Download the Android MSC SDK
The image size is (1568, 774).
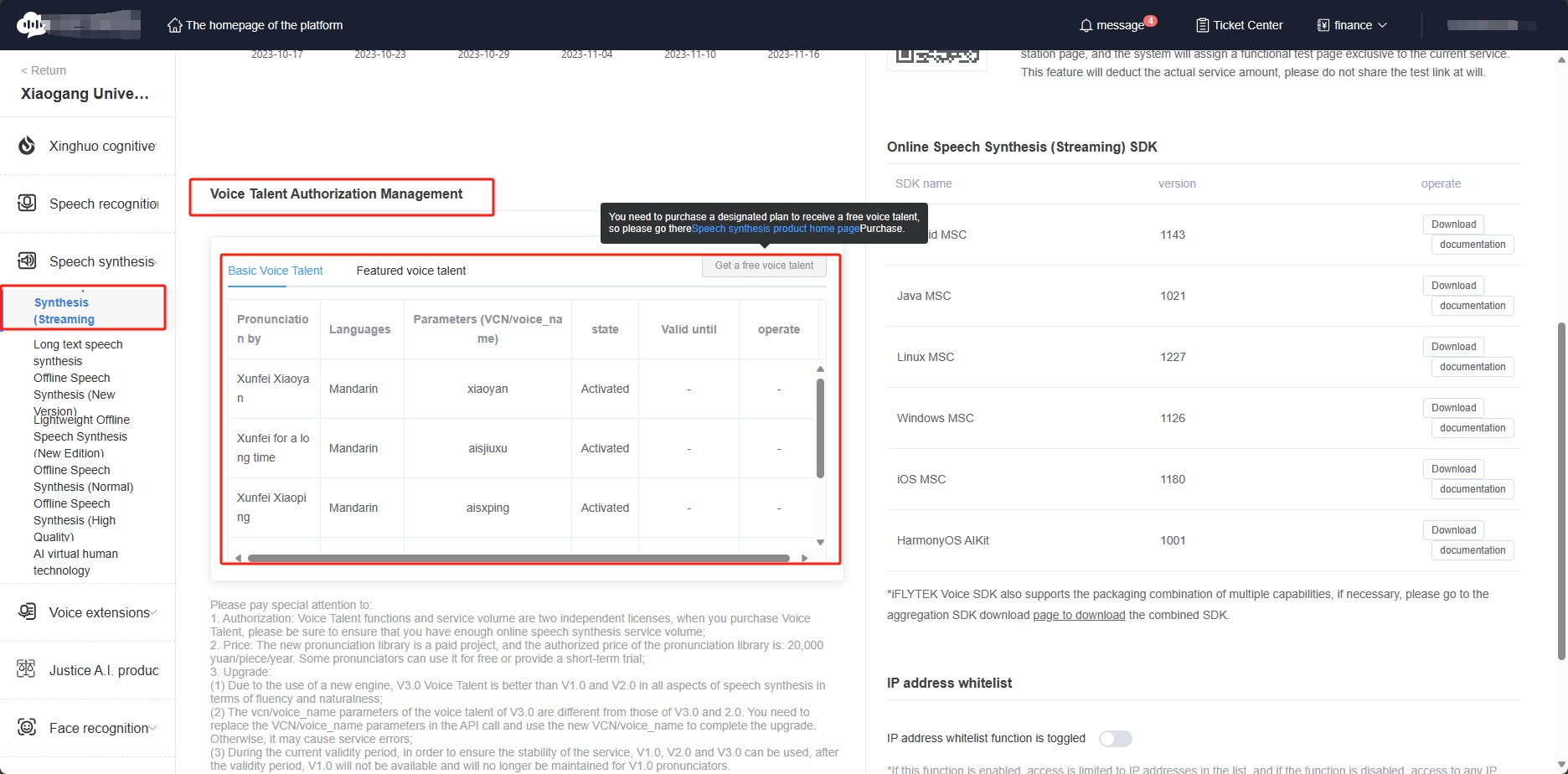1453,224
